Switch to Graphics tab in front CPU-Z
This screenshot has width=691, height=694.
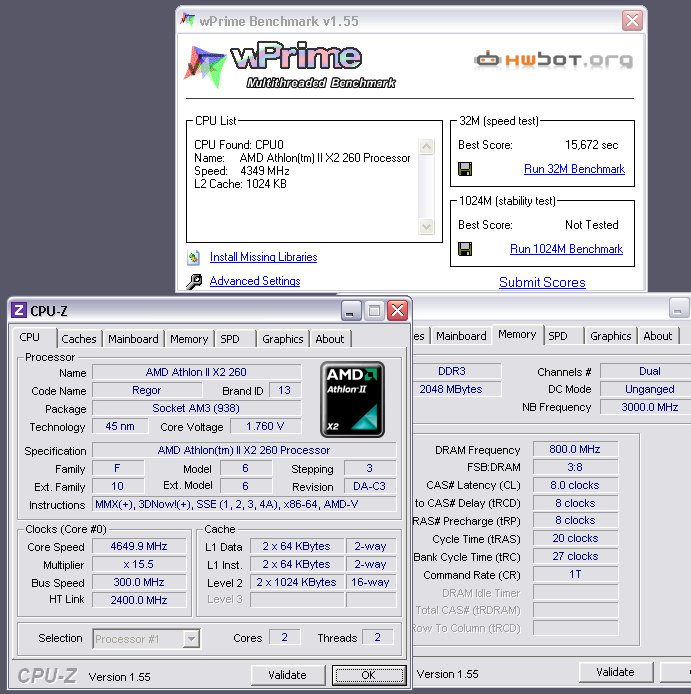point(283,339)
